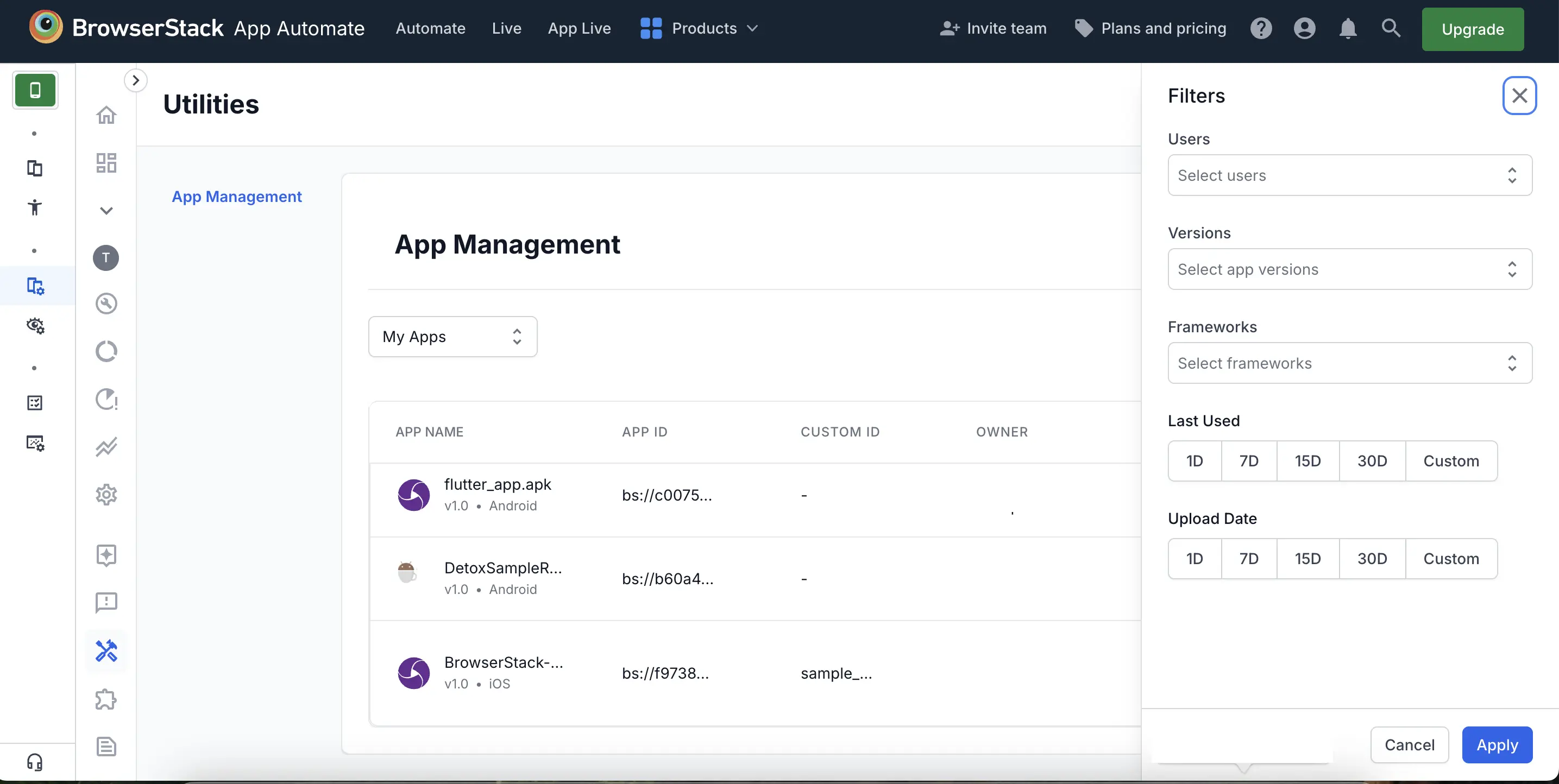Click the T avatar circle

pos(106,258)
